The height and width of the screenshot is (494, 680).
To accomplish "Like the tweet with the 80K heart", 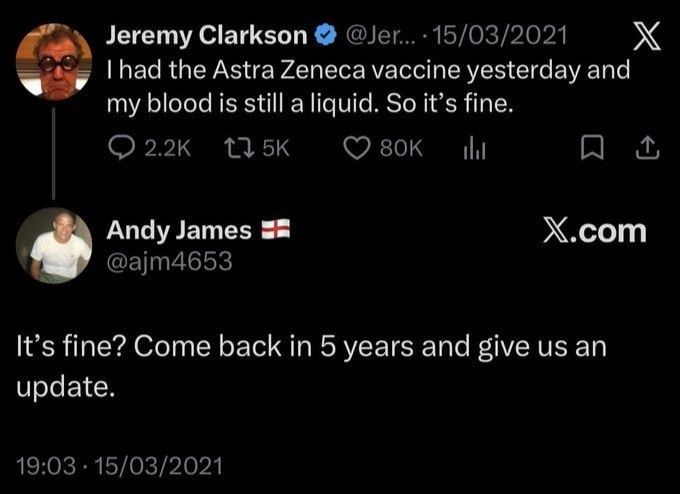I will (357, 148).
